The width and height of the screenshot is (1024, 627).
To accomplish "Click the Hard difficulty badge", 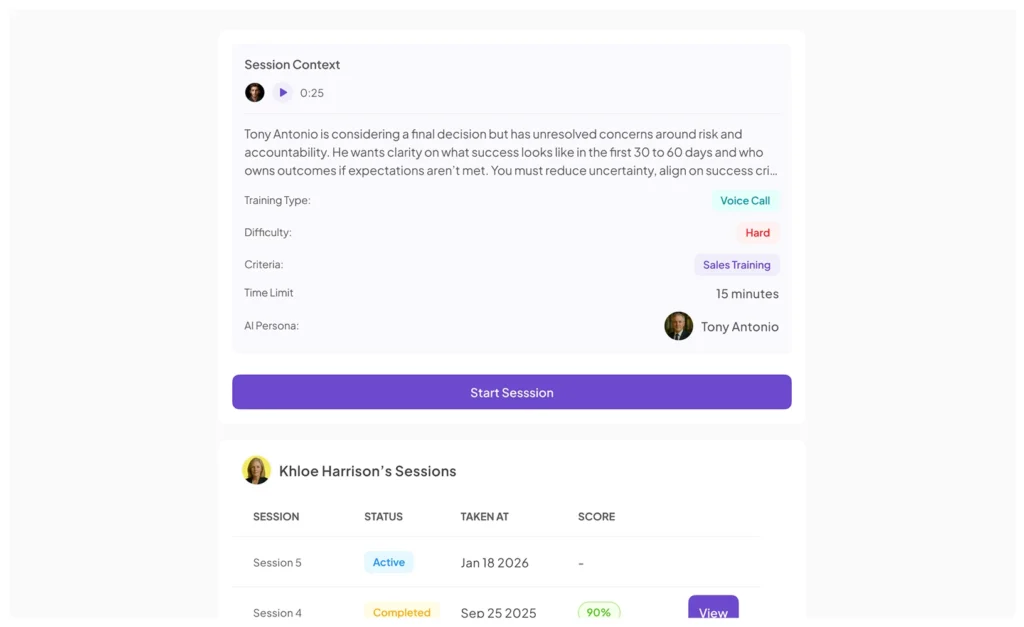I will 757,233.
